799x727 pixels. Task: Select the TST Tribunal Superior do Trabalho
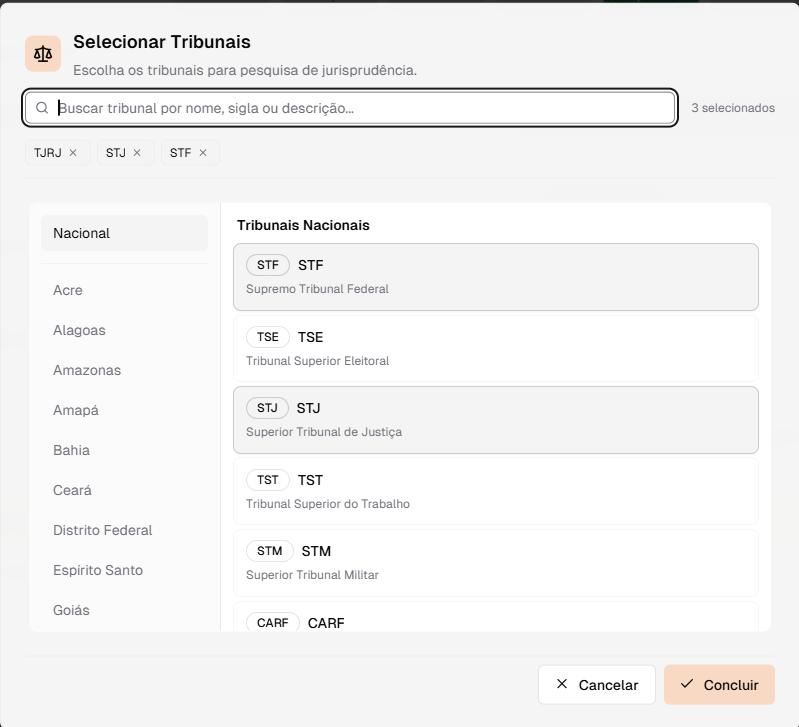click(495, 491)
